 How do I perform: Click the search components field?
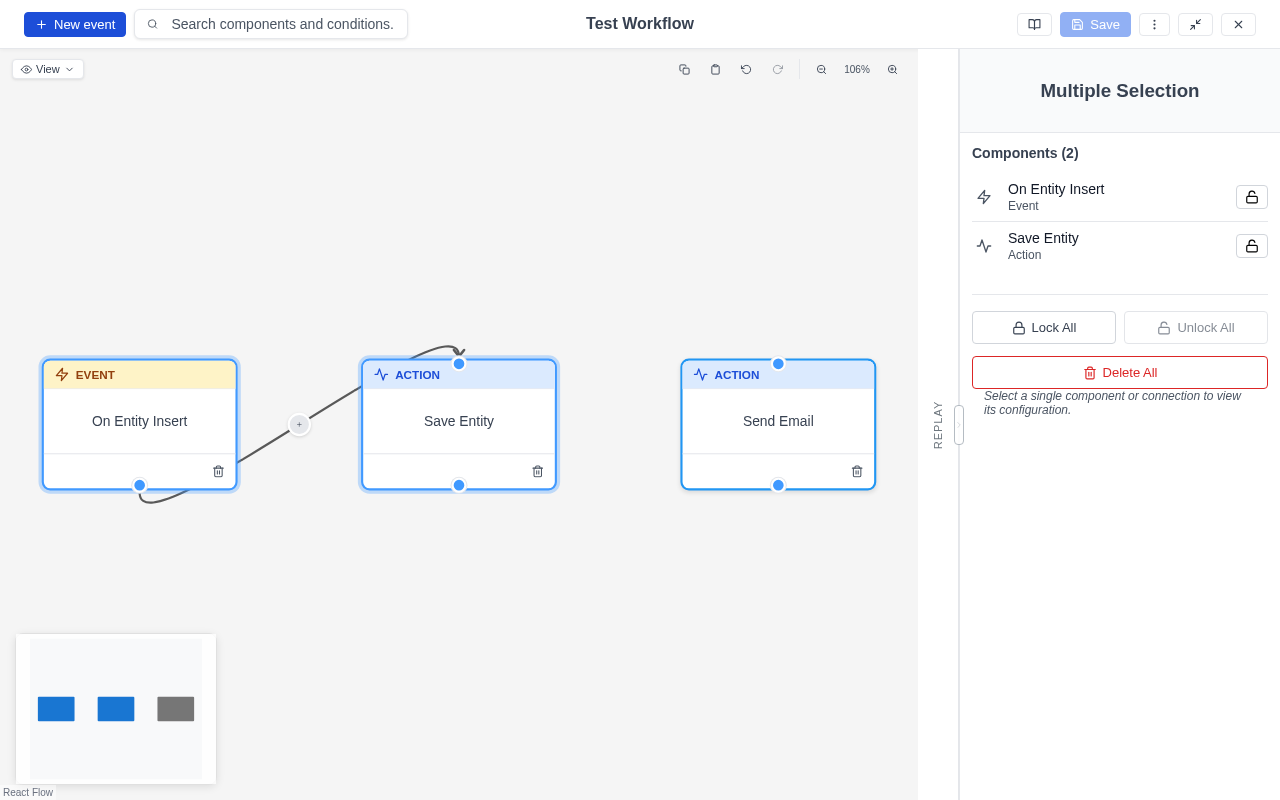[x=270, y=24]
